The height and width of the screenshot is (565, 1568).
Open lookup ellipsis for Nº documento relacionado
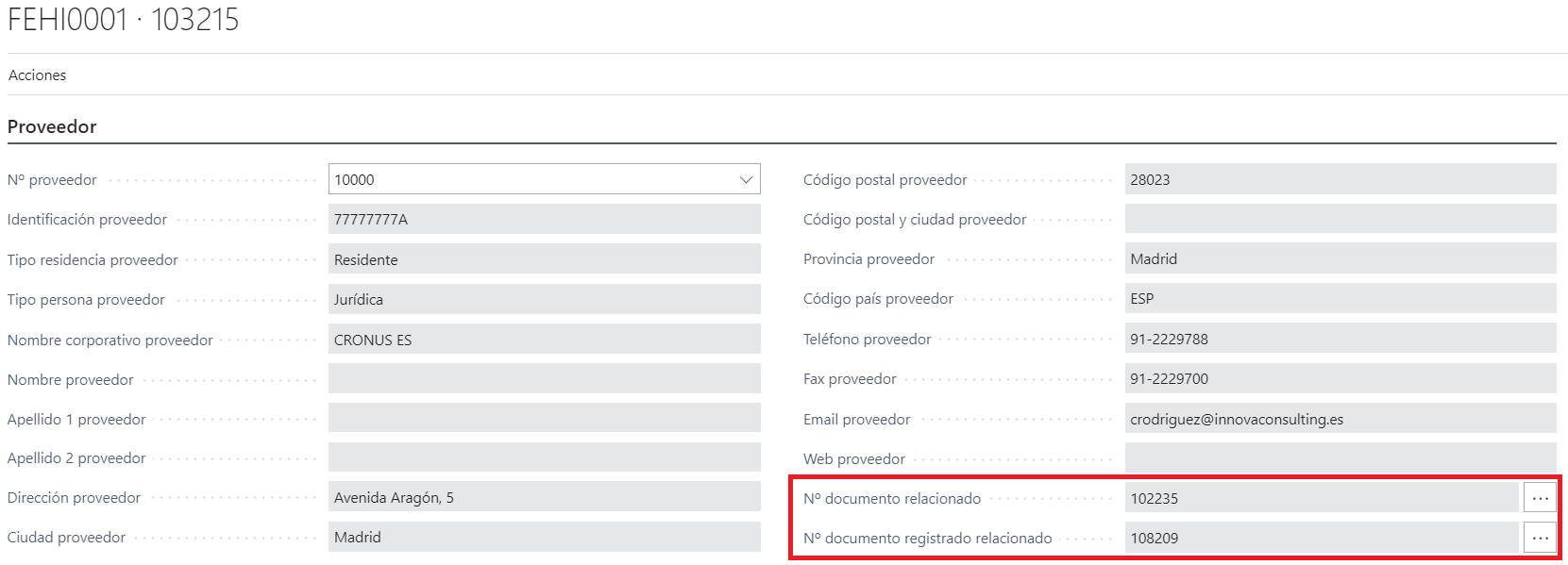pyautogui.click(x=1540, y=498)
